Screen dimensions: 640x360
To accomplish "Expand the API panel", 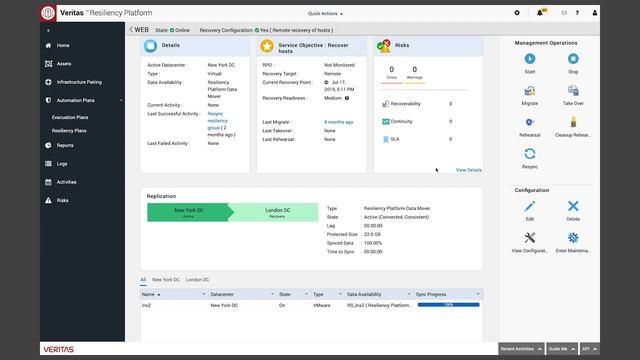I will pyautogui.click(x=589, y=349).
